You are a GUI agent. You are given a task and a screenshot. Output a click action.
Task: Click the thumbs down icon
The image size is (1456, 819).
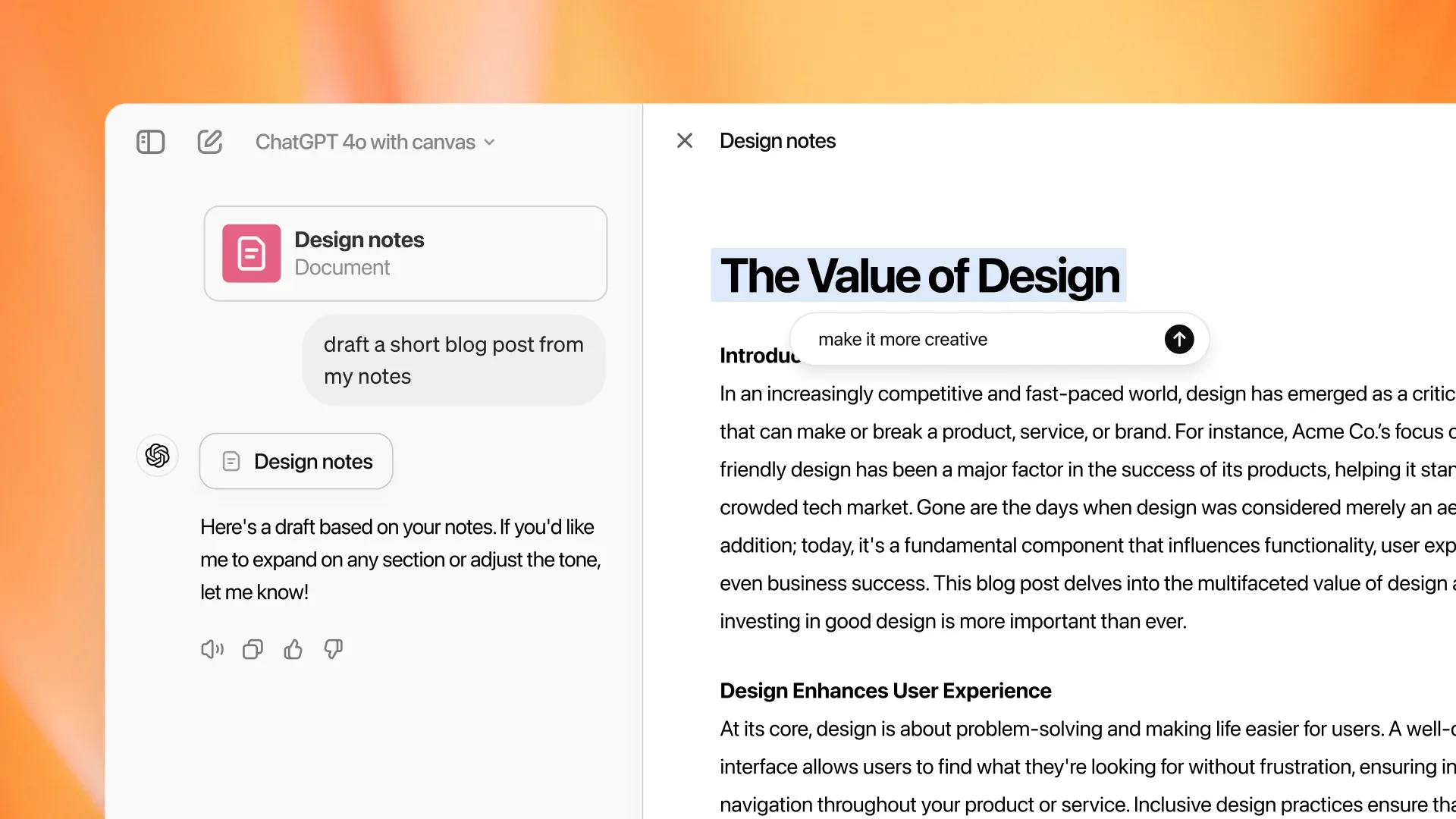pyautogui.click(x=332, y=650)
